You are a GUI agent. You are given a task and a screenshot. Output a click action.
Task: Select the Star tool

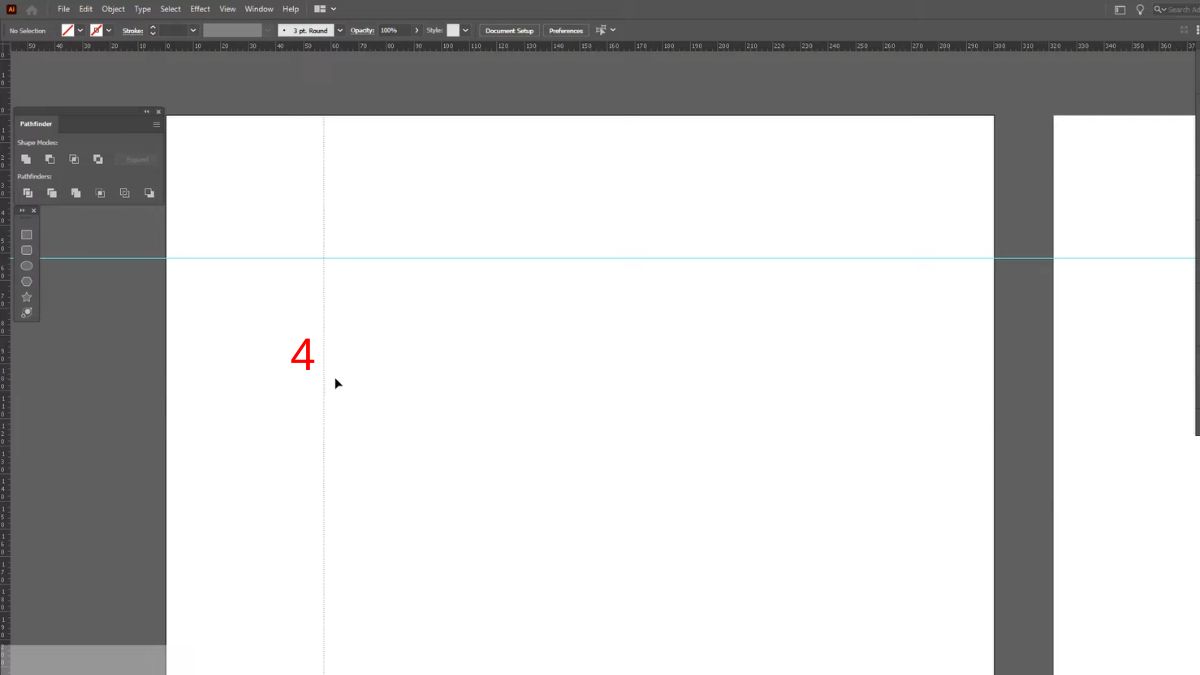coord(27,297)
